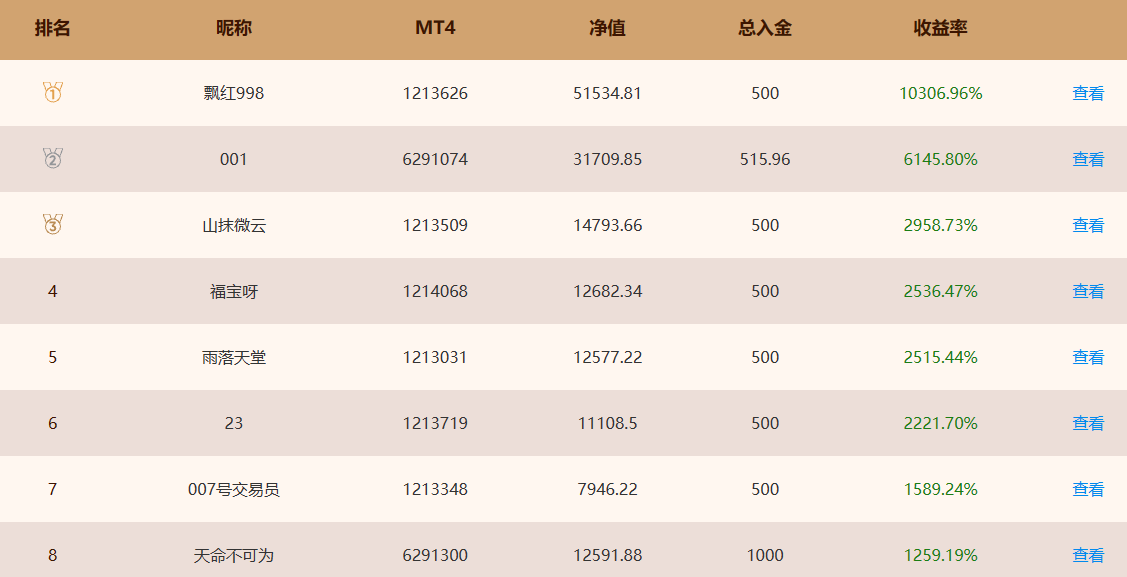The width and height of the screenshot is (1127, 577).
Task: Select MT4 account number 1213626
Action: (435, 93)
